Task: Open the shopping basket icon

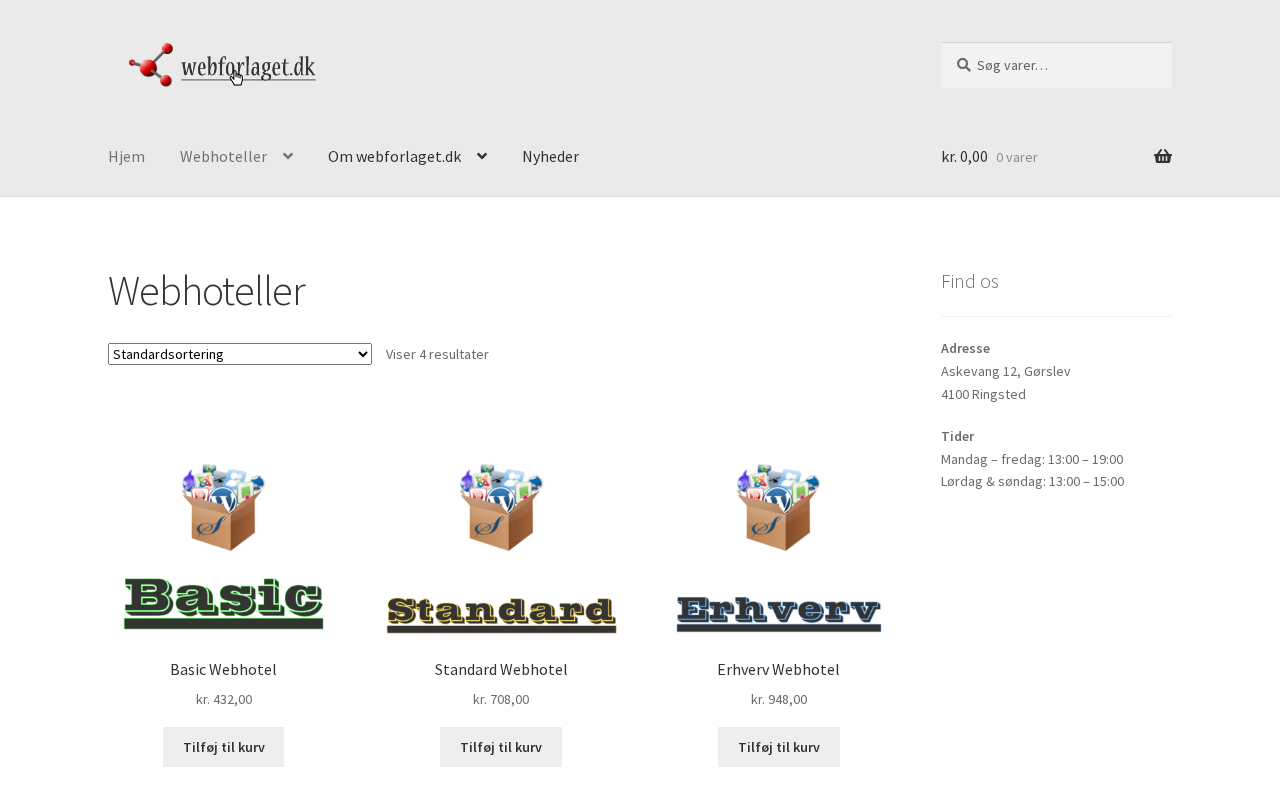Action: pyautogui.click(x=1163, y=156)
